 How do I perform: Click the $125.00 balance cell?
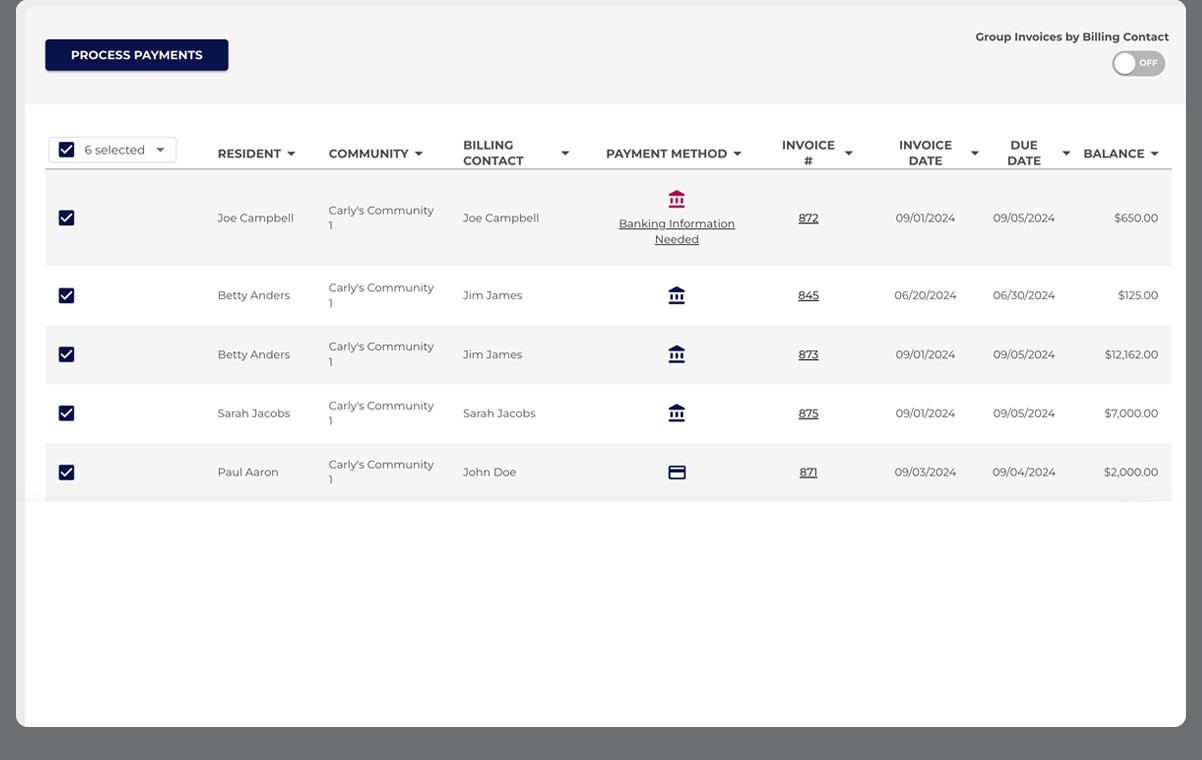(1138, 295)
